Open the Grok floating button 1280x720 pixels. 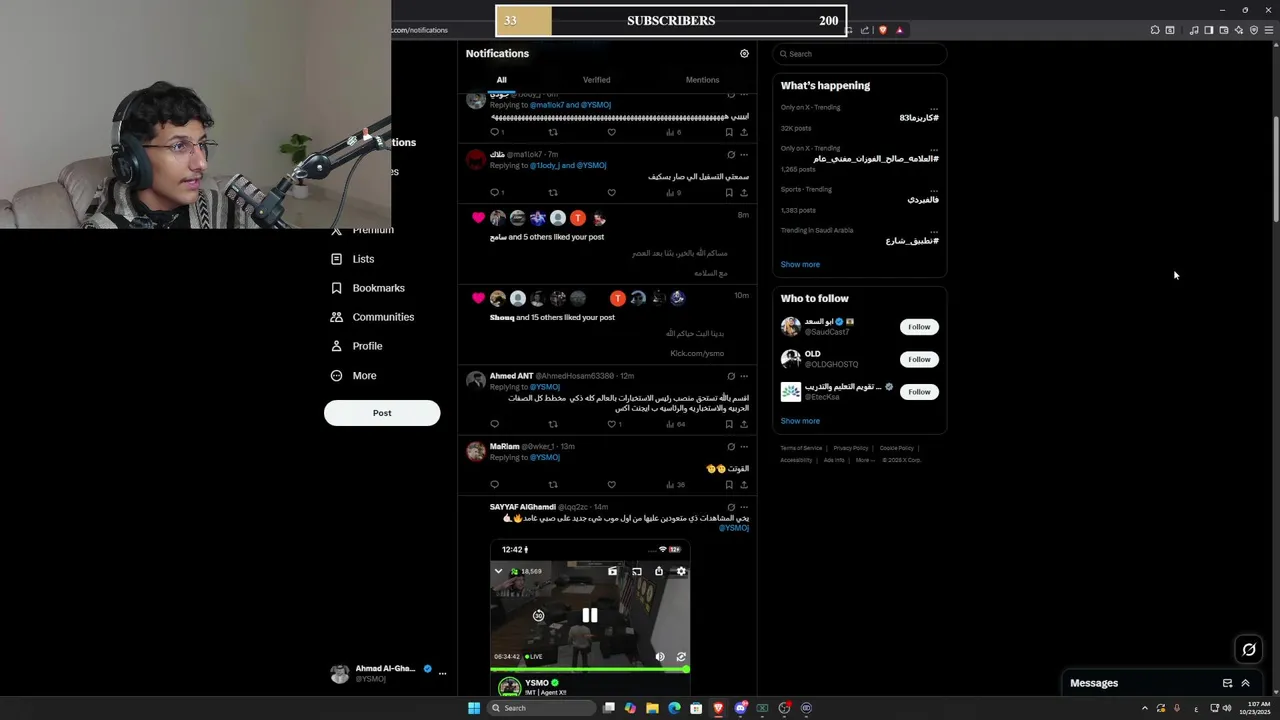point(1249,650)
